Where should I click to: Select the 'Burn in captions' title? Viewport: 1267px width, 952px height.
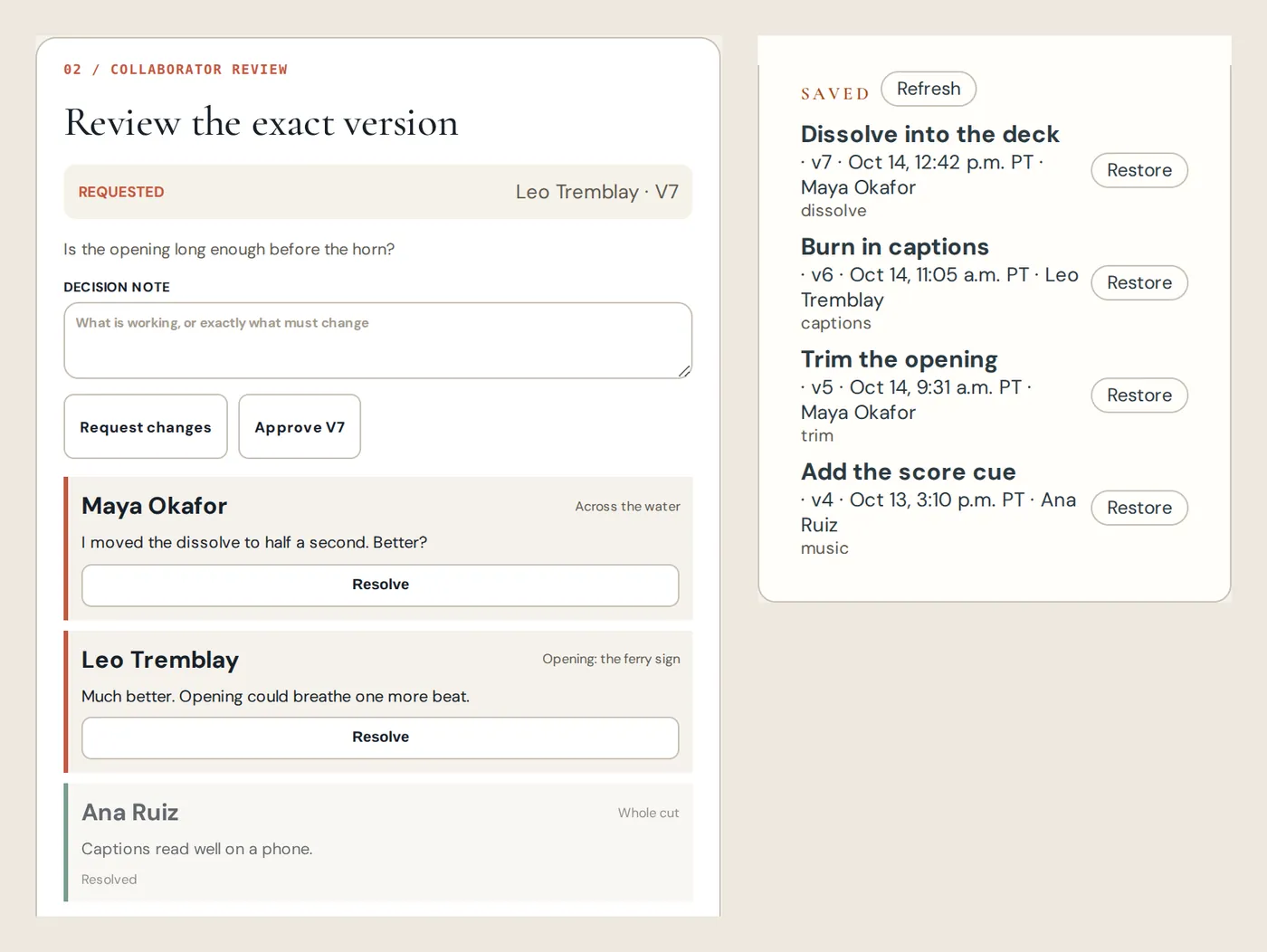[895, 247]
